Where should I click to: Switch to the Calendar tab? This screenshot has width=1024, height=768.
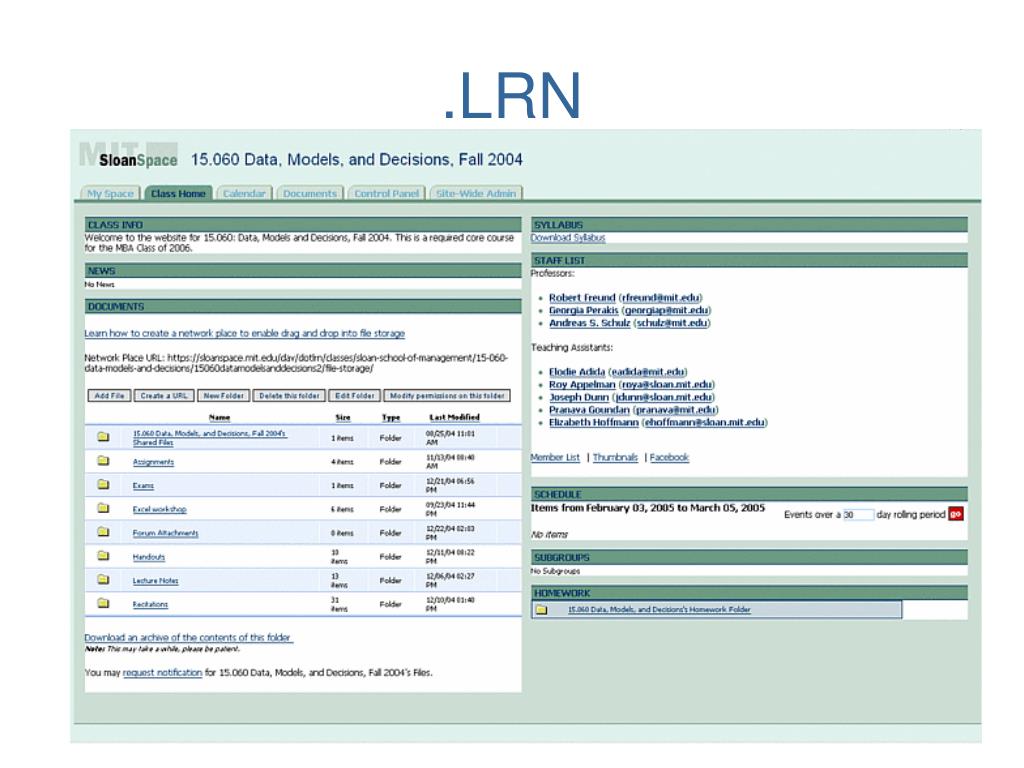point(244,193)
